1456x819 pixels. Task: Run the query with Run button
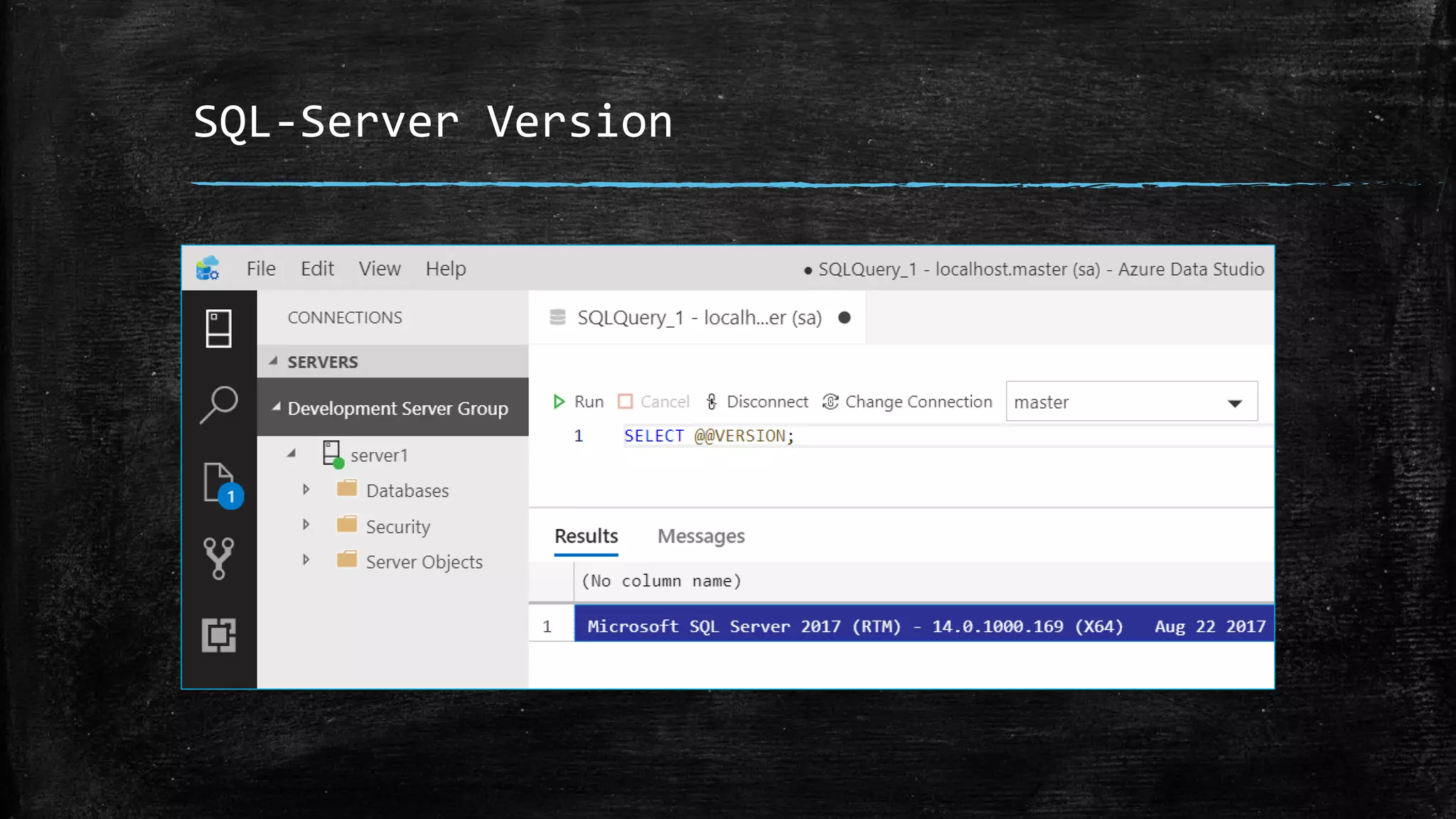tap(579, 402)
